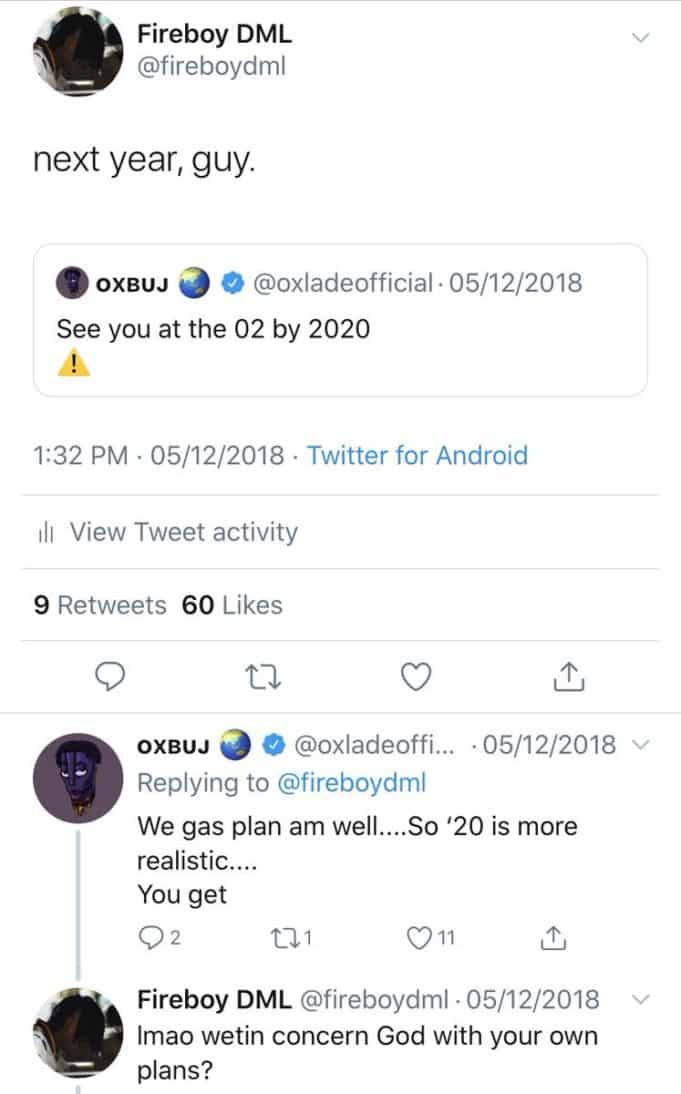Open the main tweet options chevron
This screenshot has height=1094, width=681.
pyautogui.click(x=642, y=37)
